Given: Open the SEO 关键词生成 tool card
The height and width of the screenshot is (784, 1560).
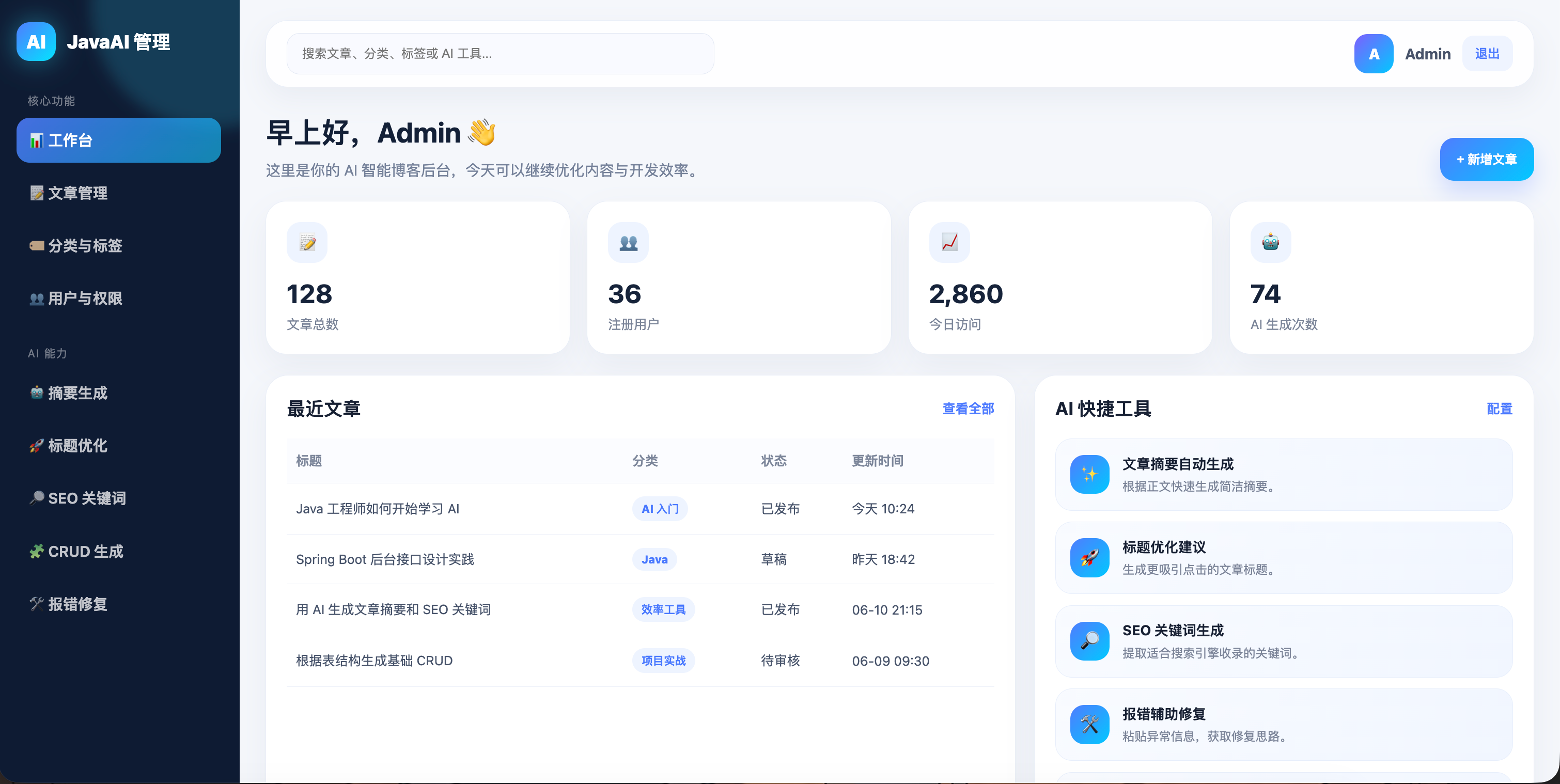Looking at the screenshot, I should 1284,641.
